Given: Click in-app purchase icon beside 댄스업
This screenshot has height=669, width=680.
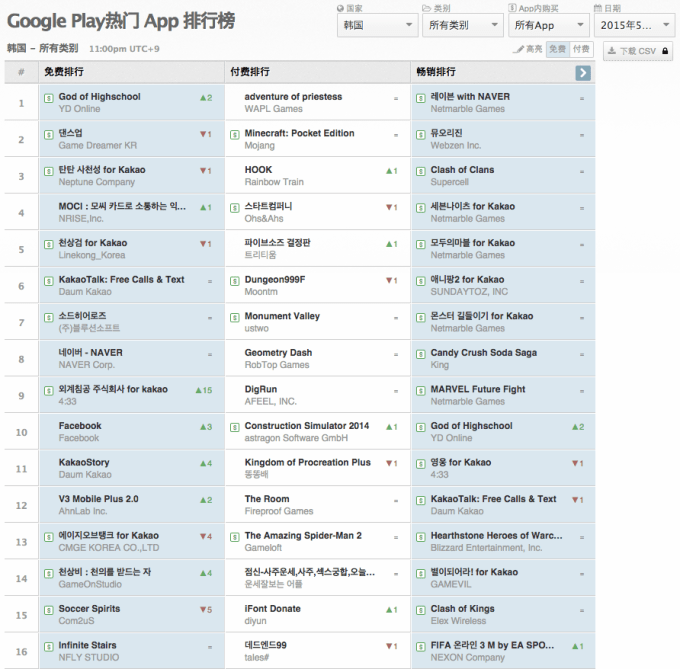Looking at the screenshot, I should point(49,135).
